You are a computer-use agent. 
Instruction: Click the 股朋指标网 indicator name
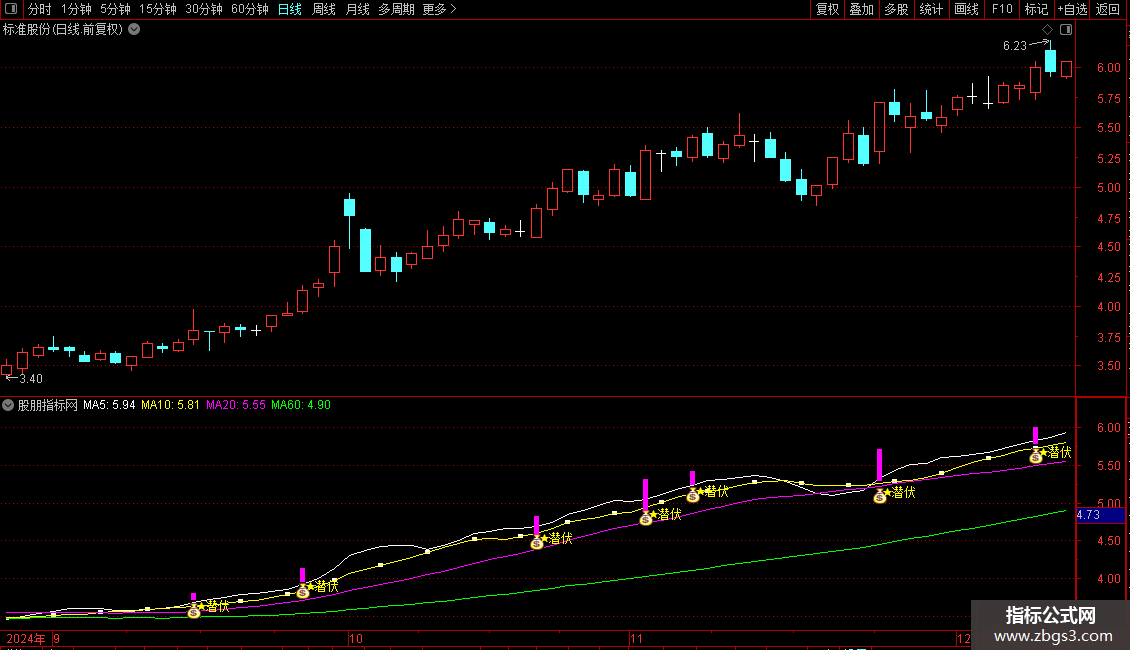click(x=48, y=405)
